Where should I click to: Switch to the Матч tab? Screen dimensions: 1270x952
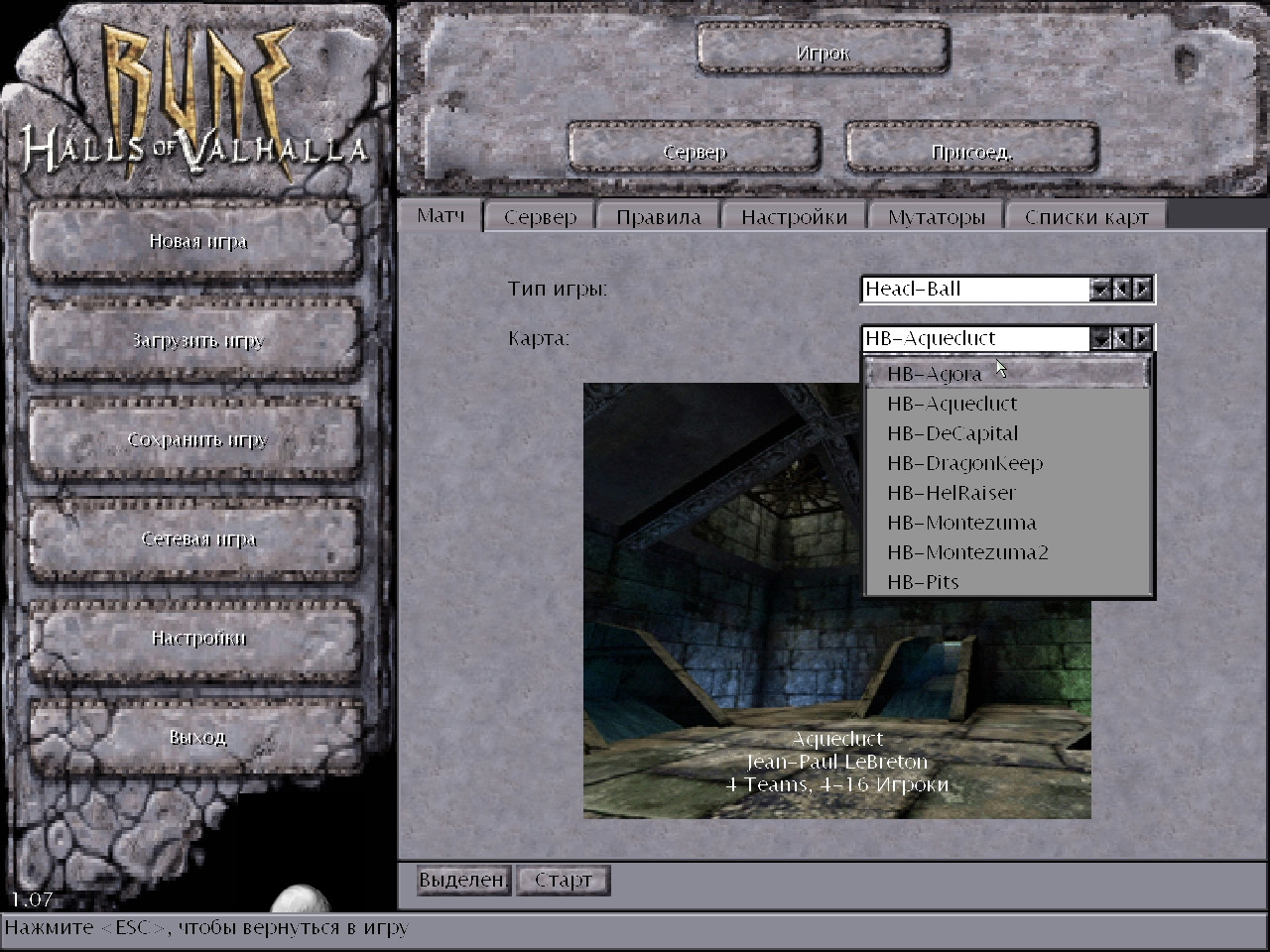pyautogui.click(x=441, y=215)
